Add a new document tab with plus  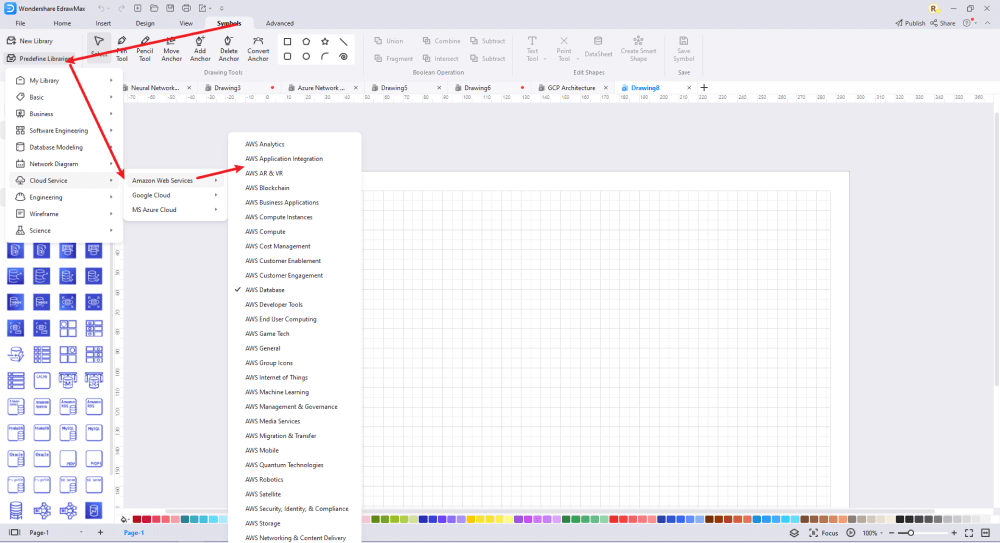click(x=704, y=87)
